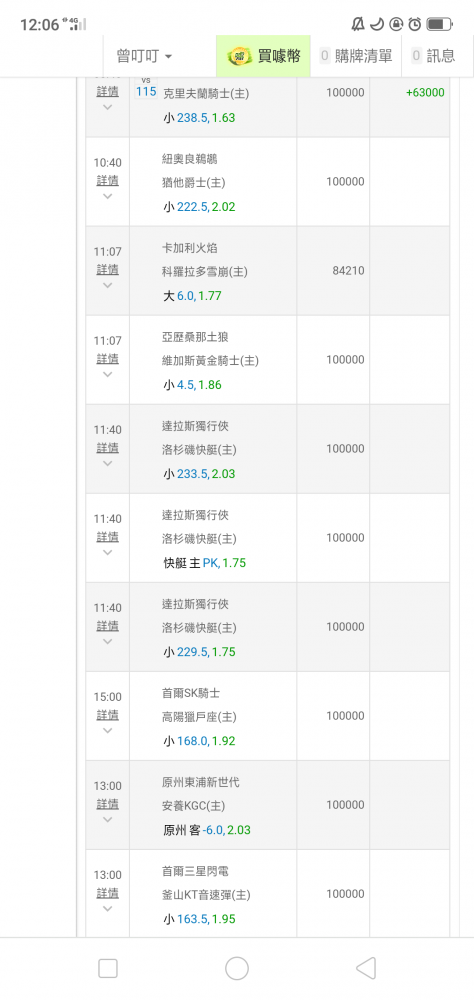
Task: Open 詳情 link for 首爾三星閃電 game
Action: point(107,893)
